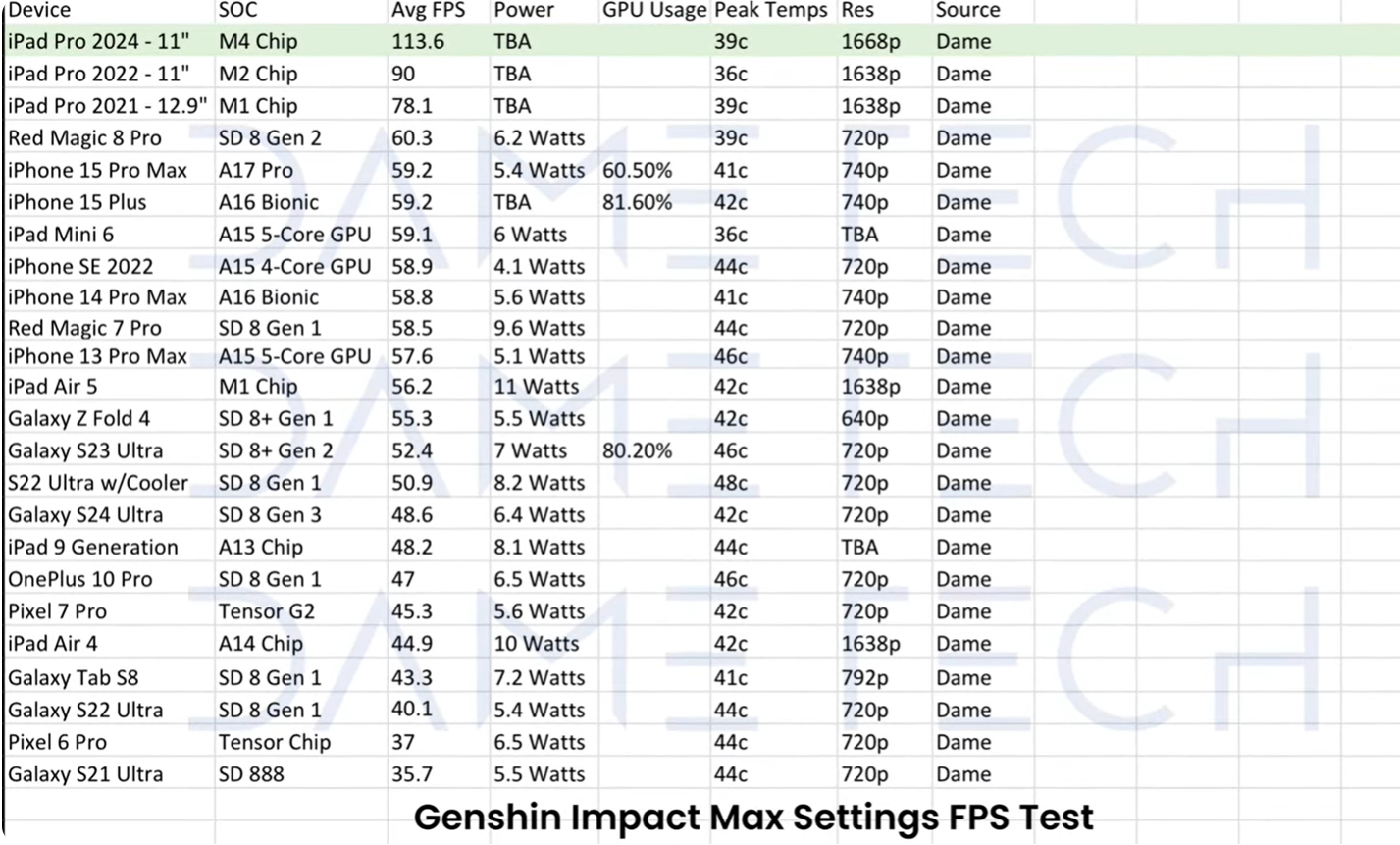Select the Red Magic 8 Pro cell

tap(84, 138)
